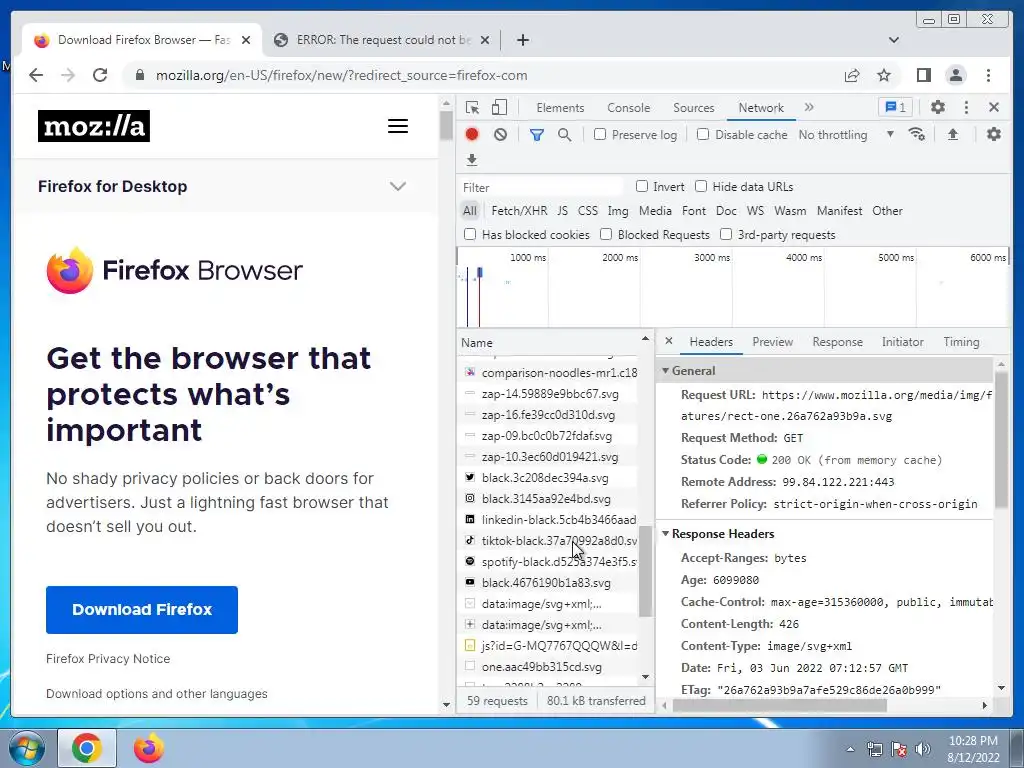Screen dimensions: 1024x768
Task: Share this page icon in address bar
Action: click(852, 76)
